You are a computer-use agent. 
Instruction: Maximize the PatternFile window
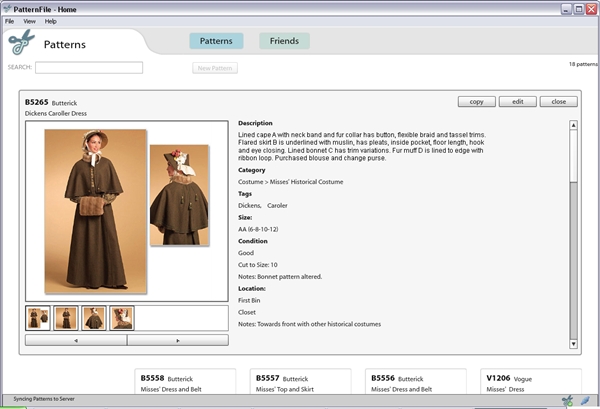click(x=579, y=9)
